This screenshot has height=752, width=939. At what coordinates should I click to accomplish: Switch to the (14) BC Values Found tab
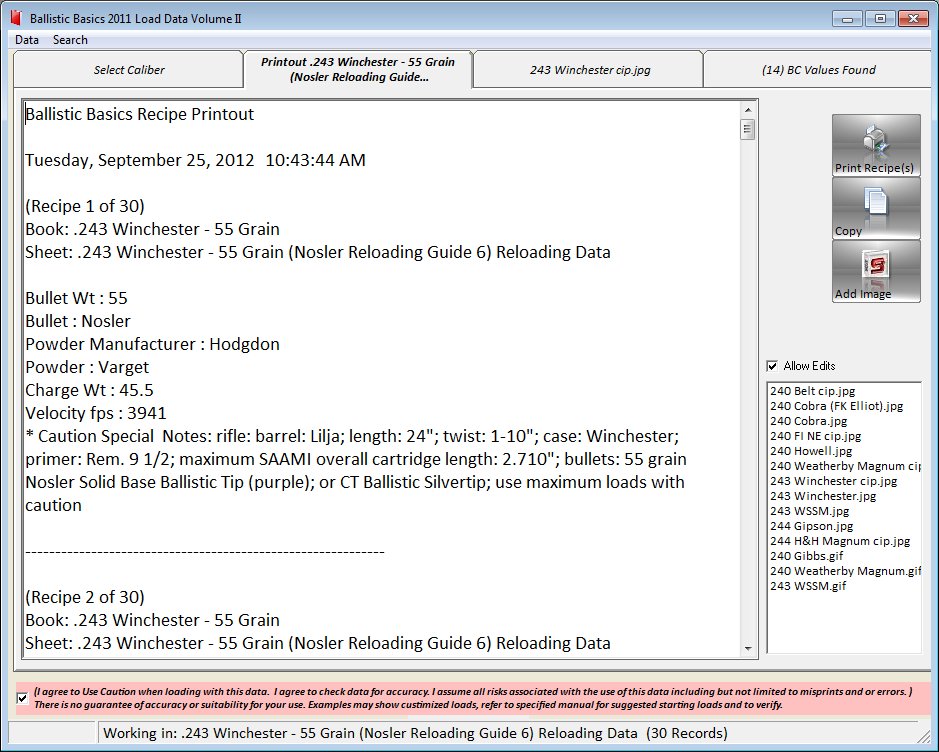[818, 70]
